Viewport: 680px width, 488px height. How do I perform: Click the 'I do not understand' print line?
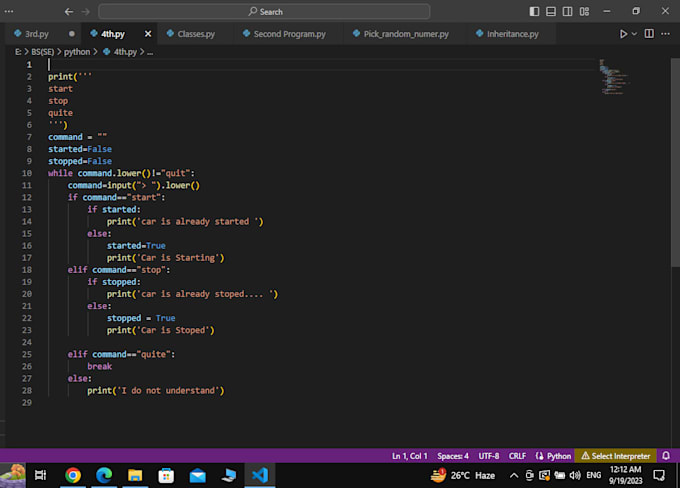[156, 390]
